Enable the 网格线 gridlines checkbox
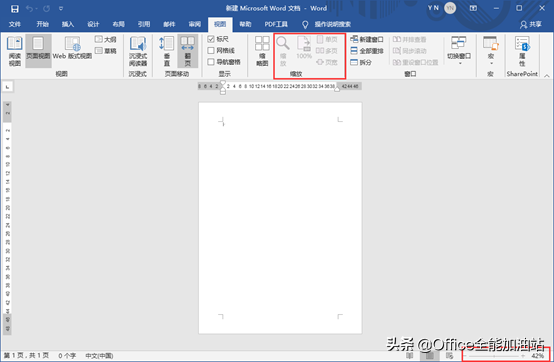554x362 pixels. click(211, 51)
